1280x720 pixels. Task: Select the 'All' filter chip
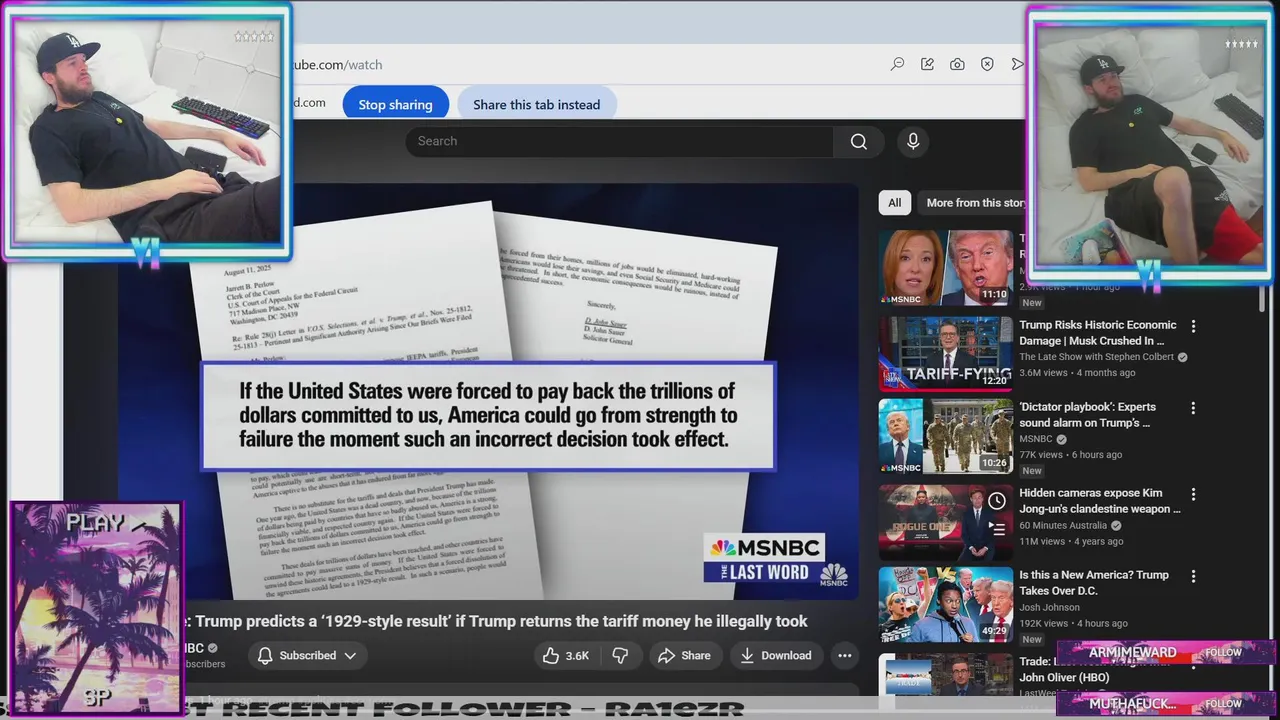(895, 203)
